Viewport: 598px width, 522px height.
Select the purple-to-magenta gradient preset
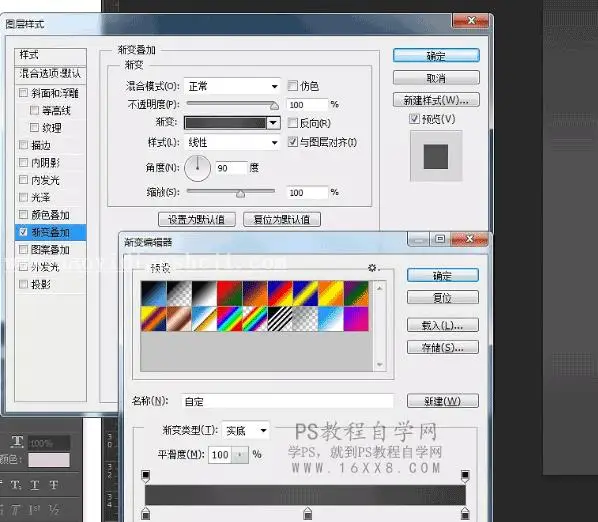356,319
